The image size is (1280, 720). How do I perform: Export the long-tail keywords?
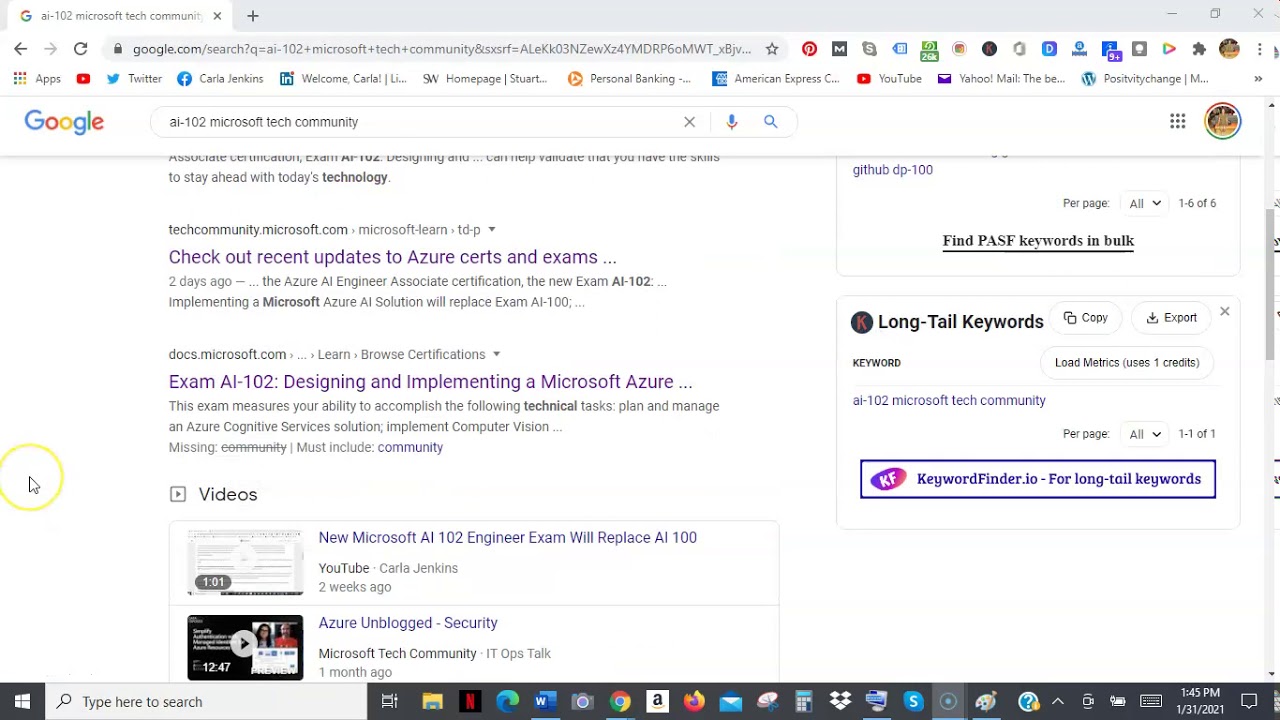pos(1172,318)
